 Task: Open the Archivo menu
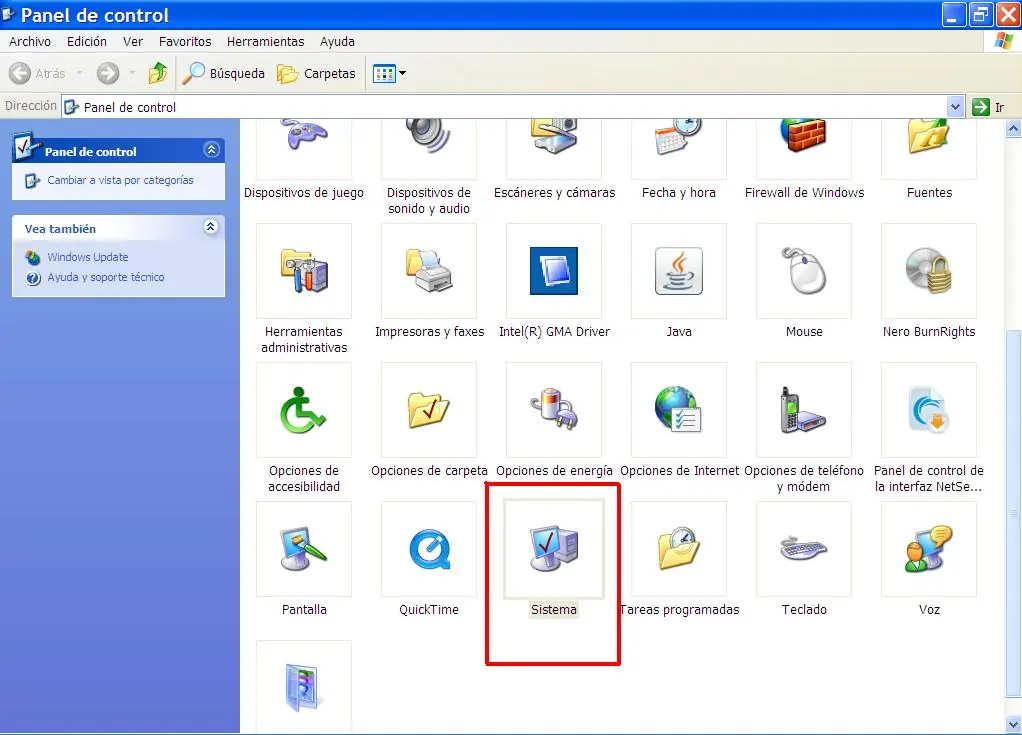pos(30,42)
